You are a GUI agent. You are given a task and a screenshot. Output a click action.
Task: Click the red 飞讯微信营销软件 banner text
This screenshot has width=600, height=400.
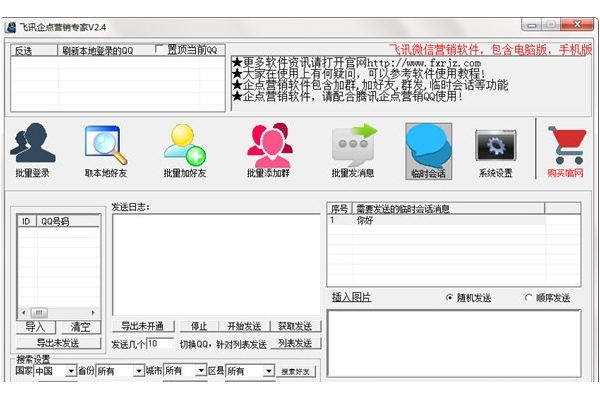[x=491, y=49]
